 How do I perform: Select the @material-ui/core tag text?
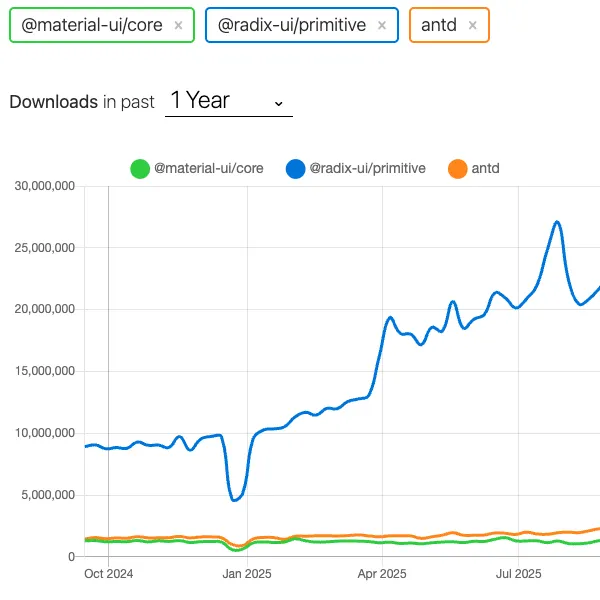click(x=87, y=26)
